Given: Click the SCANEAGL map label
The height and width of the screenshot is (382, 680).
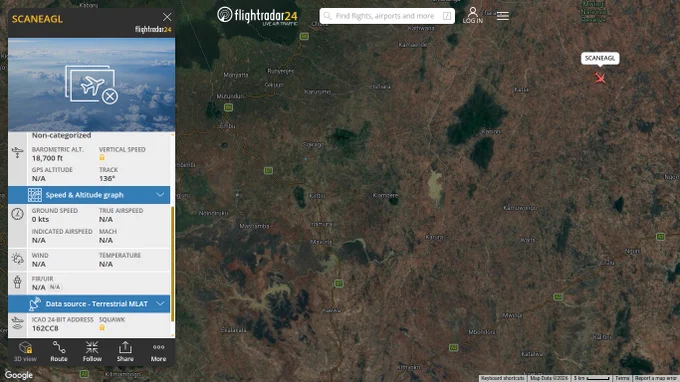Looking at the screenshot, I should (x=600, y=58).
